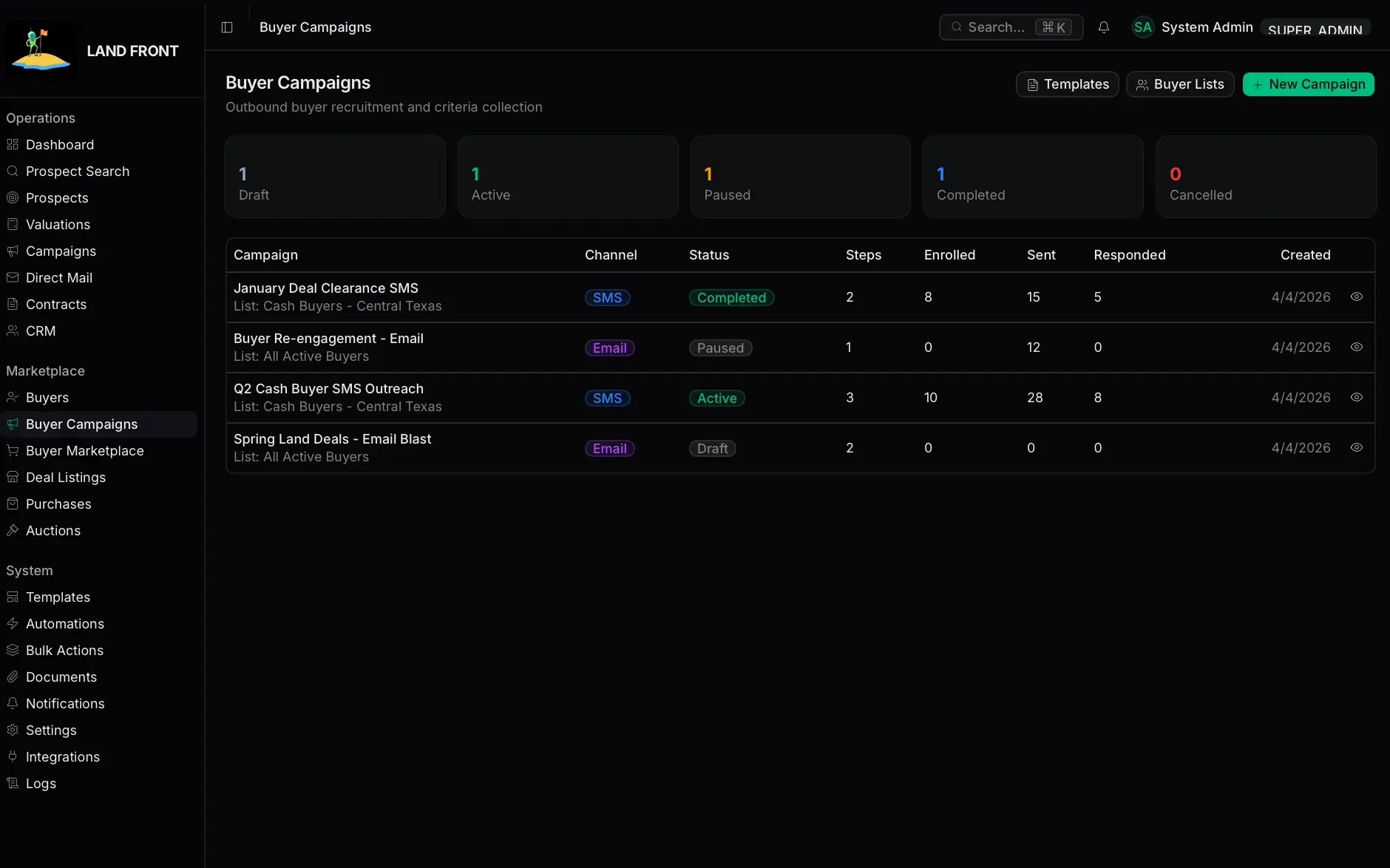Go to Prospect Search page
Viewport: 1390px width, 868px height.
click(98, 172)
